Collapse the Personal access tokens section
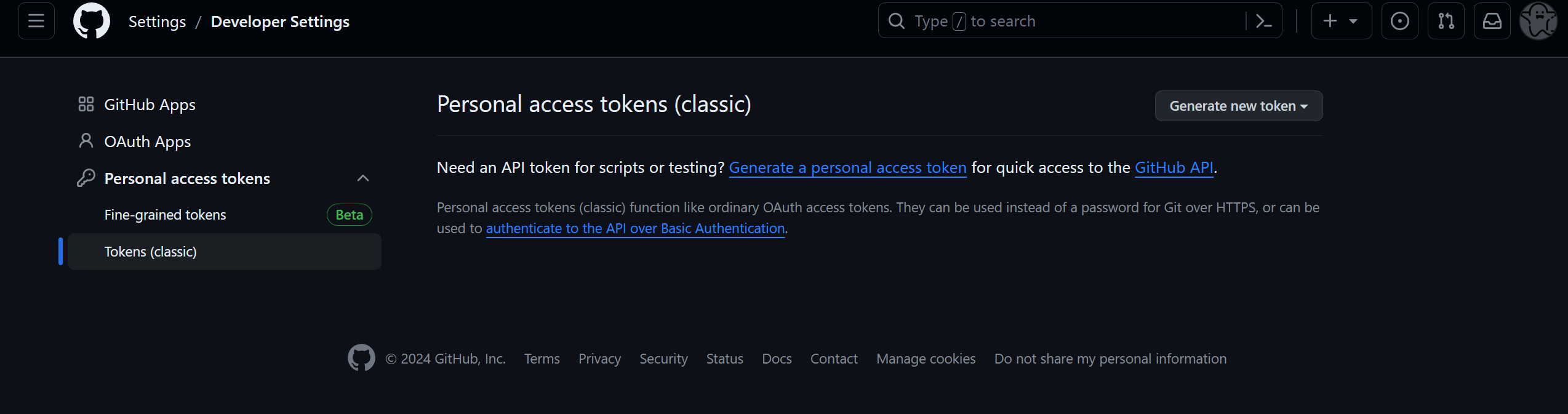The width and height of the screenshot is (1568, 414). click(x=363, y=178)
